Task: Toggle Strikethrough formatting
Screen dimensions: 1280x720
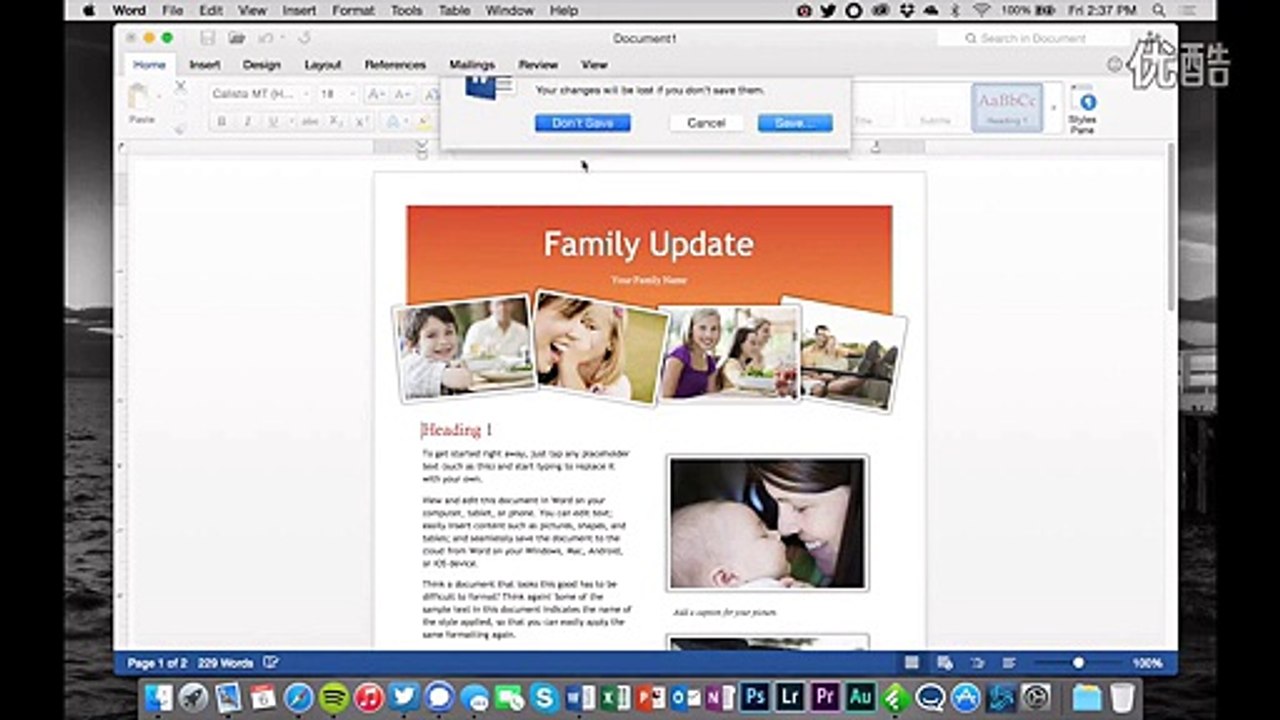Action: (310, 122)
